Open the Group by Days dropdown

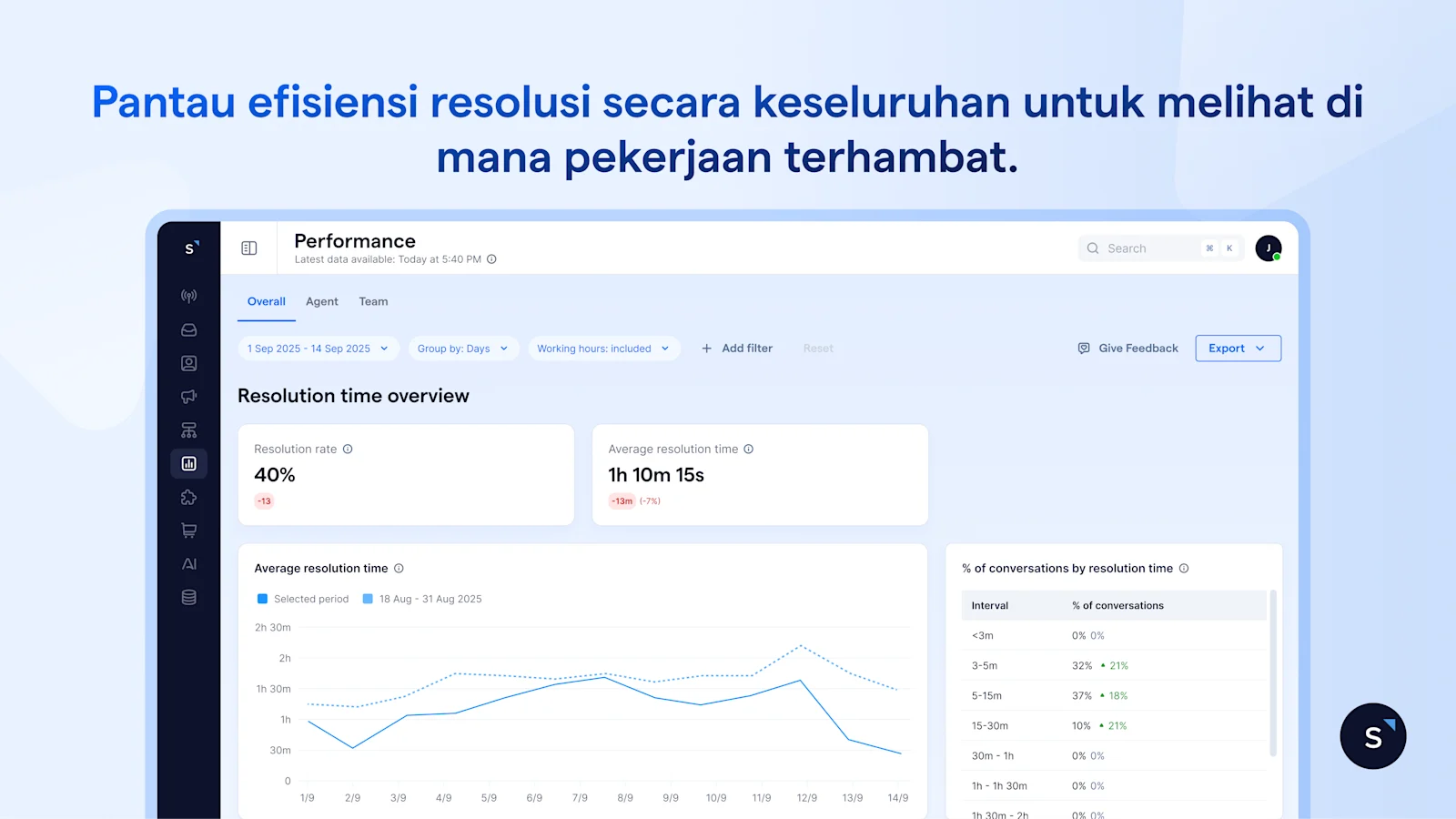[463, 348]
